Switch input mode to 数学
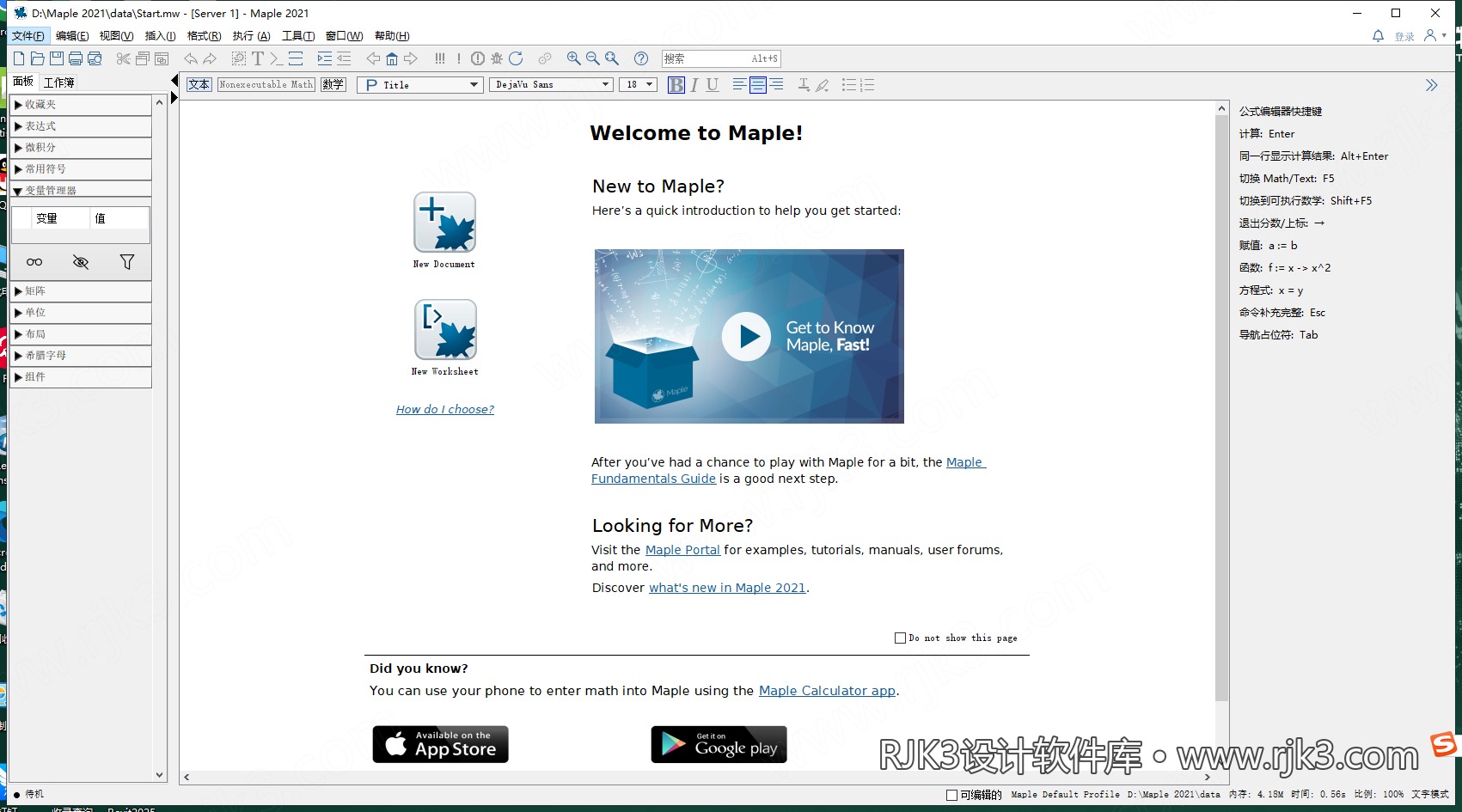 click(333, 84)
